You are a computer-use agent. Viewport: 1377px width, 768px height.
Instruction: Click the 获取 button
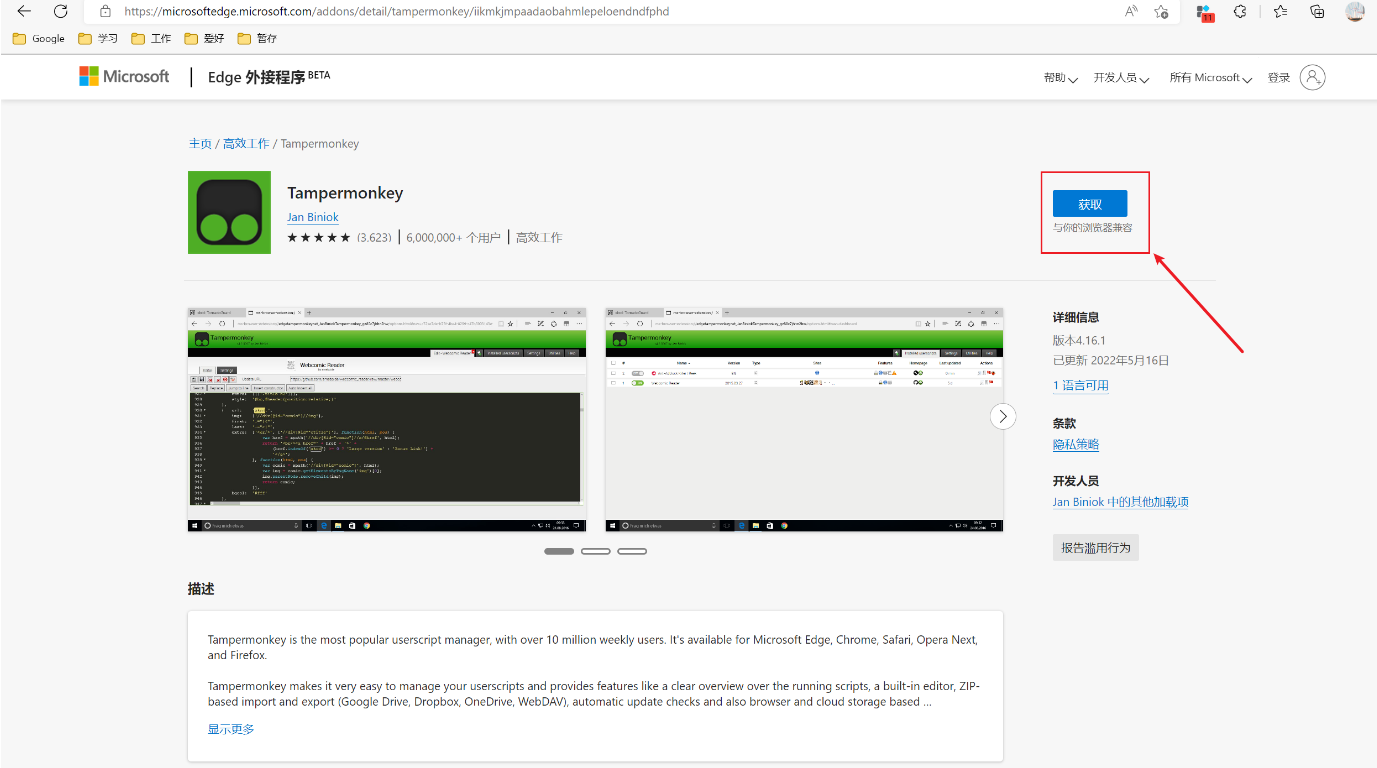click(1090, 204)
